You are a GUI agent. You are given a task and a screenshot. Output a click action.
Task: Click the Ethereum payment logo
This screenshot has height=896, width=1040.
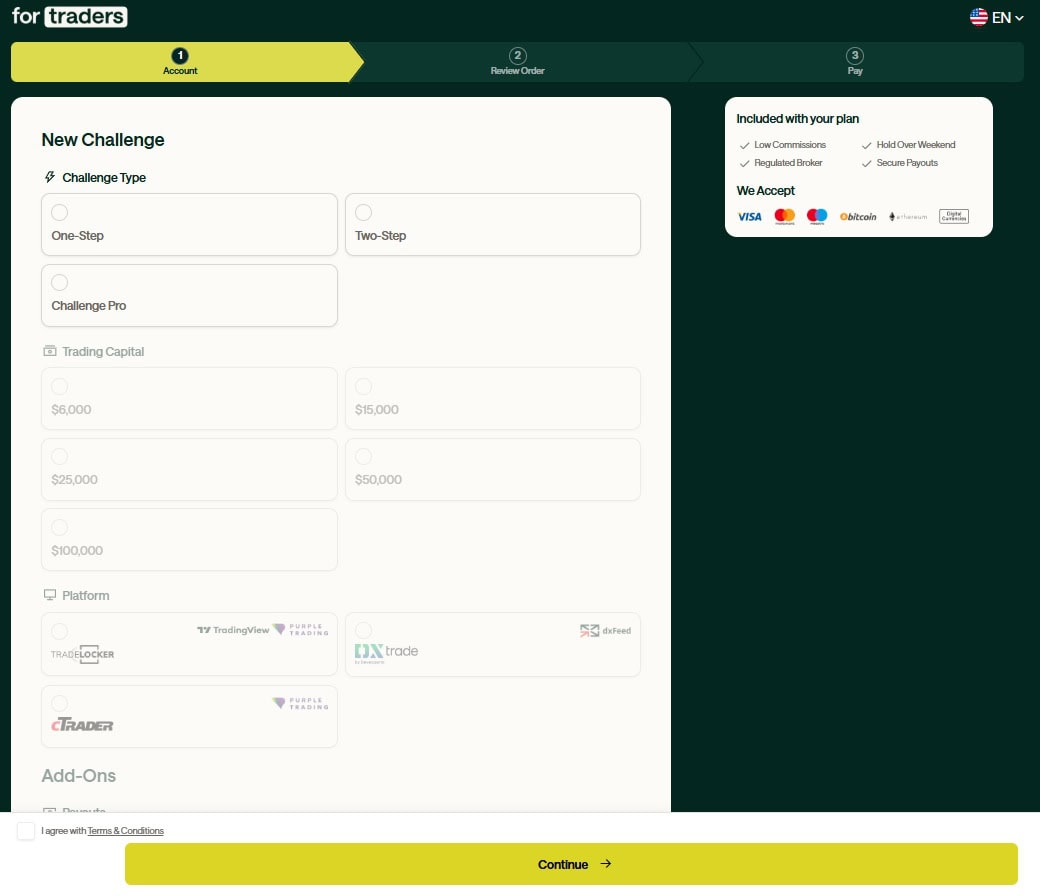(x=908, y=216)
